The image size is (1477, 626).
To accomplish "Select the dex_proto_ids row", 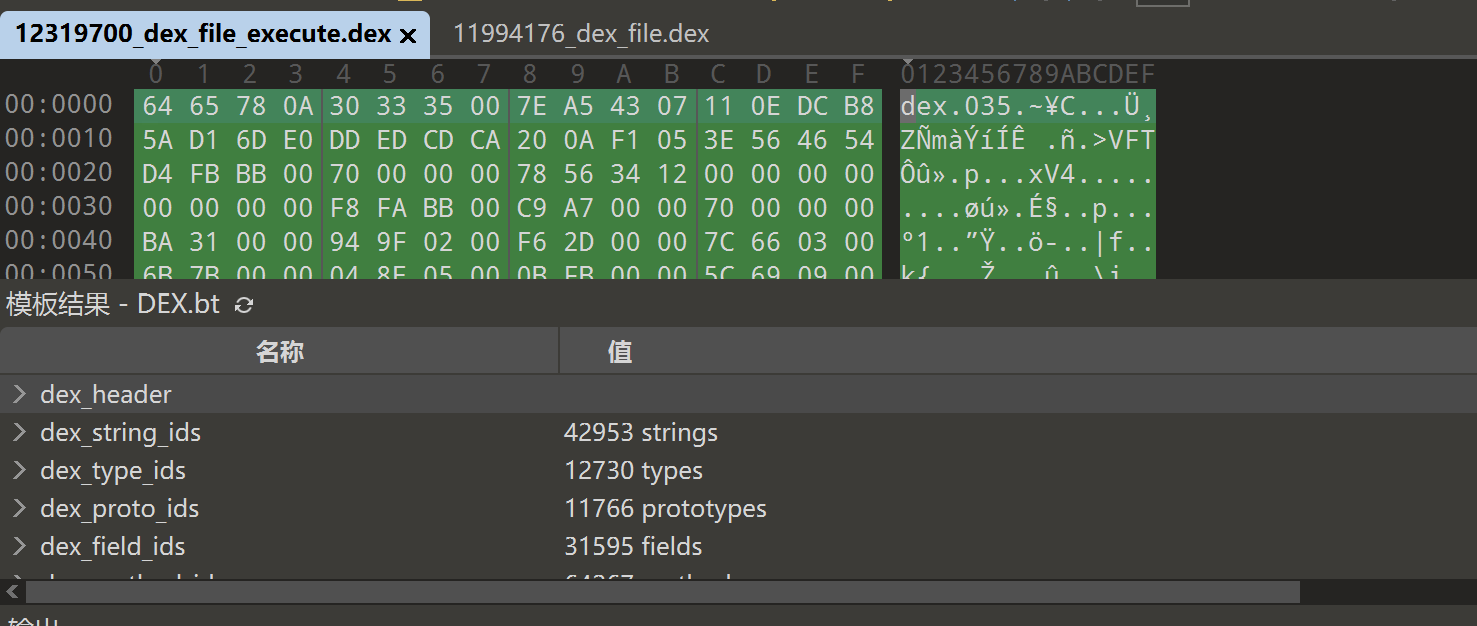I will [x=738, y=508].
